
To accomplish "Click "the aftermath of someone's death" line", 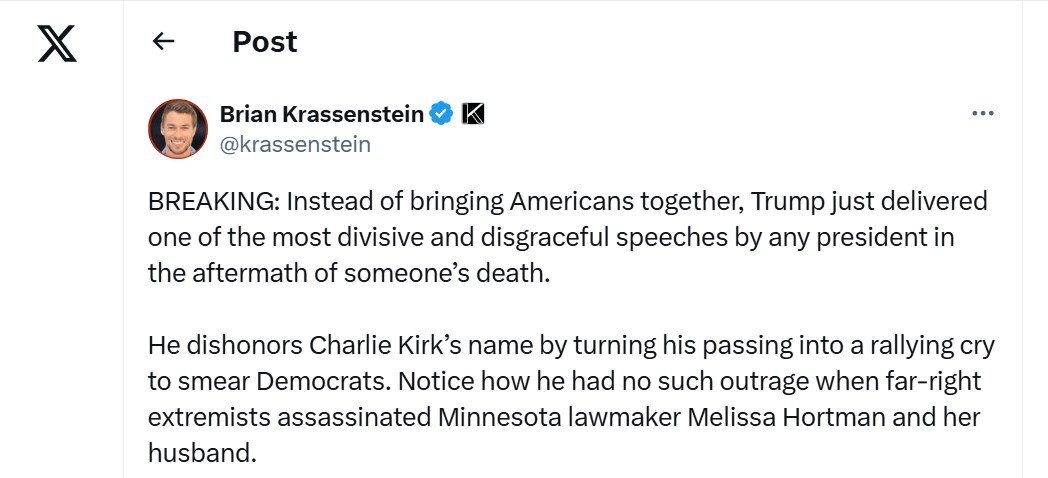I will [x=348, y=275].
